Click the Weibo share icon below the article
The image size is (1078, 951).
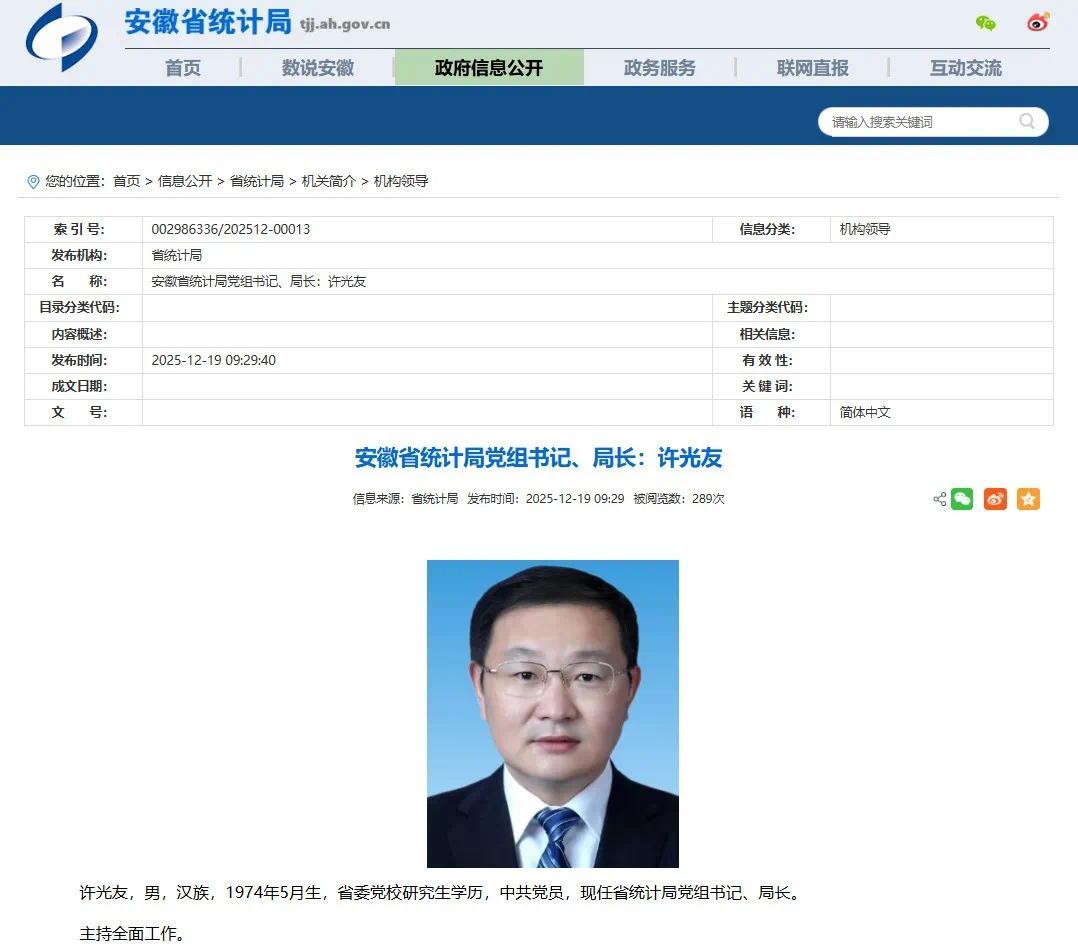[x=995, y=499]
